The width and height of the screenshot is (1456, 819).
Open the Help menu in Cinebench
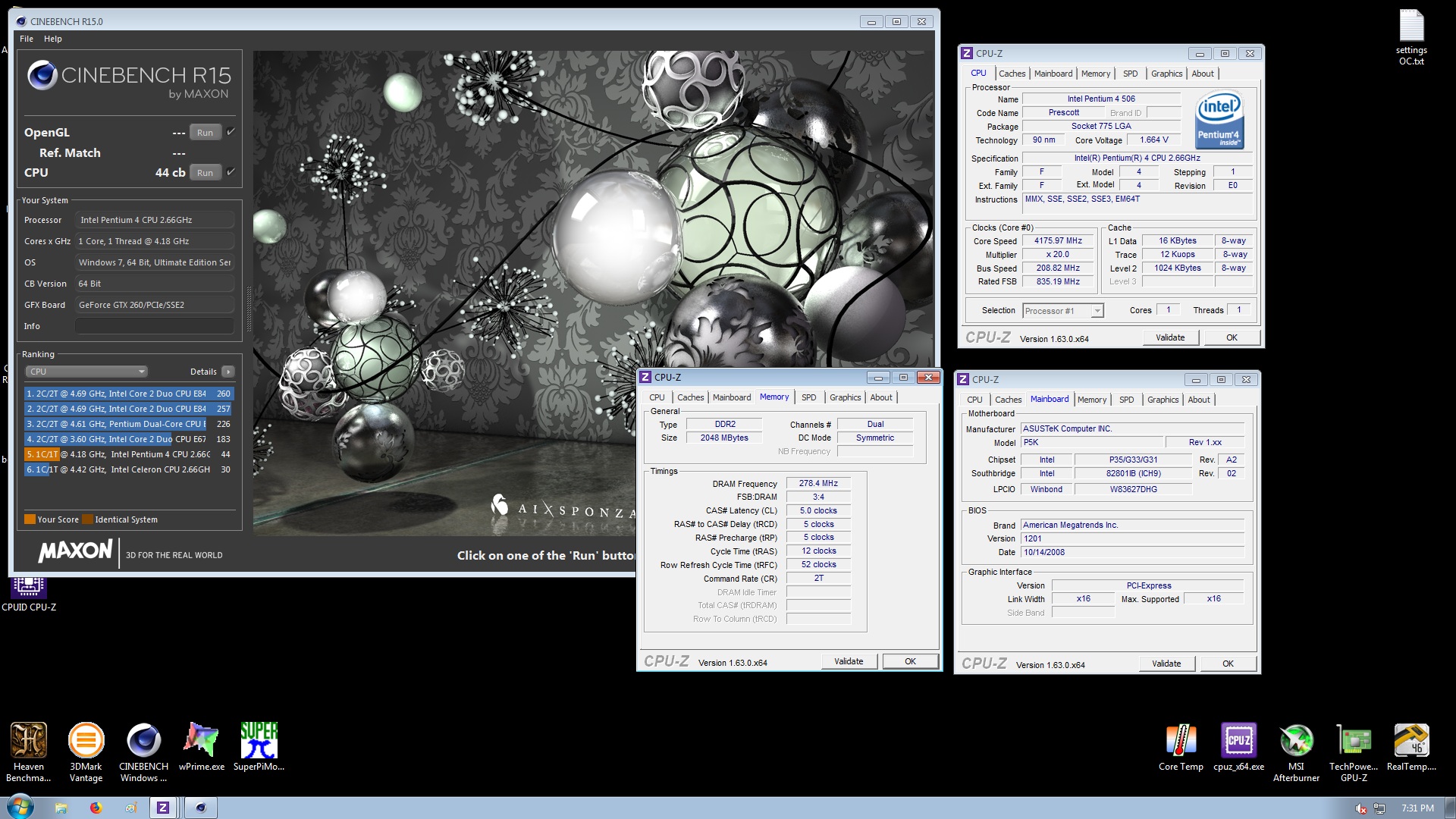[52, 39]
